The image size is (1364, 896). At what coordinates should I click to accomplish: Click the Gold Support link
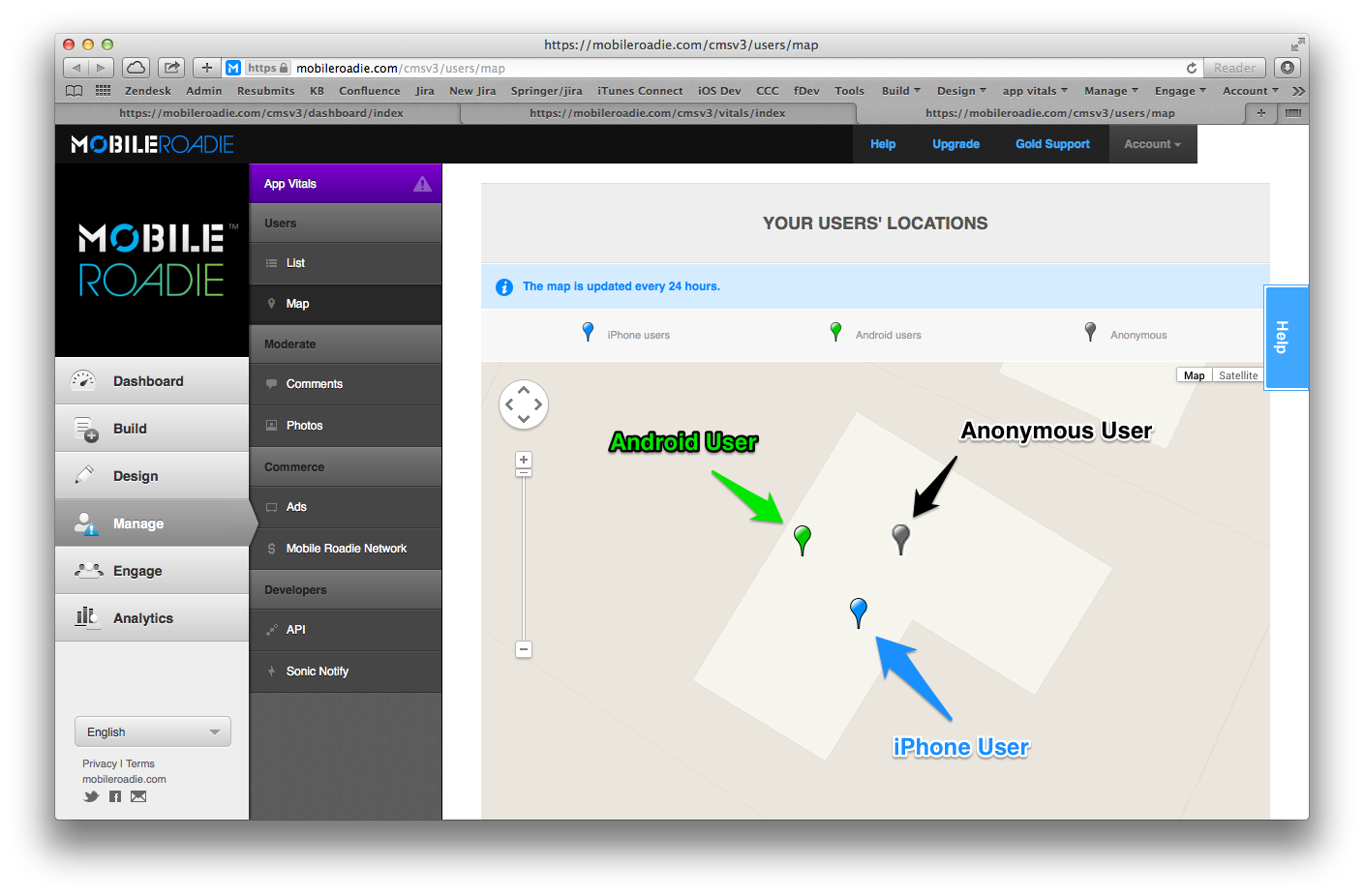[1052, 144]
